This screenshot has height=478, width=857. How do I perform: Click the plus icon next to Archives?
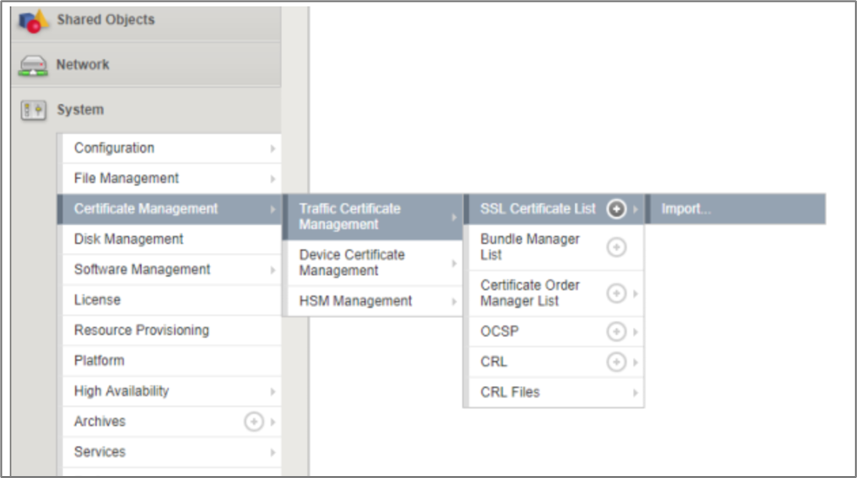(254, 422)
